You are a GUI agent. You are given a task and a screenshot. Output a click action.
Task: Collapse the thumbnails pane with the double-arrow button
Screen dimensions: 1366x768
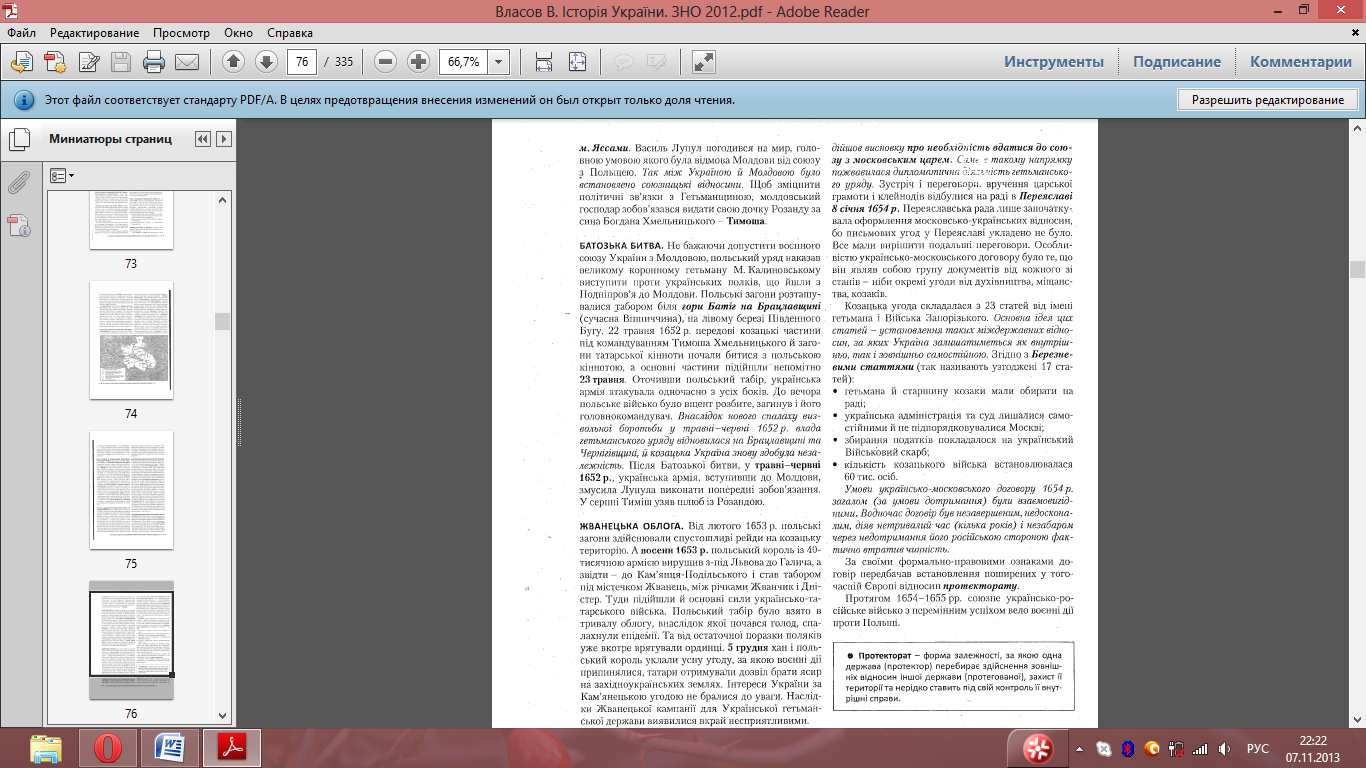coord(203,139)
